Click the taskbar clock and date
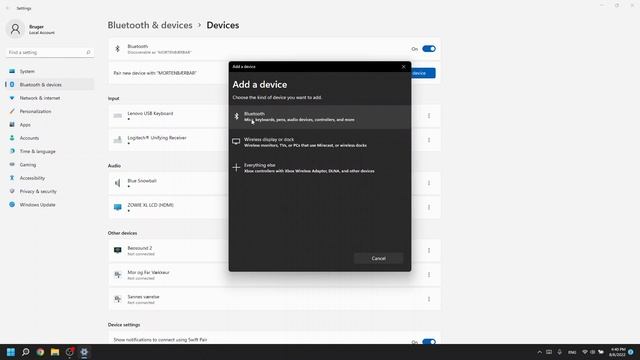Screen dimensions: 640x360 tap(618, 352)
